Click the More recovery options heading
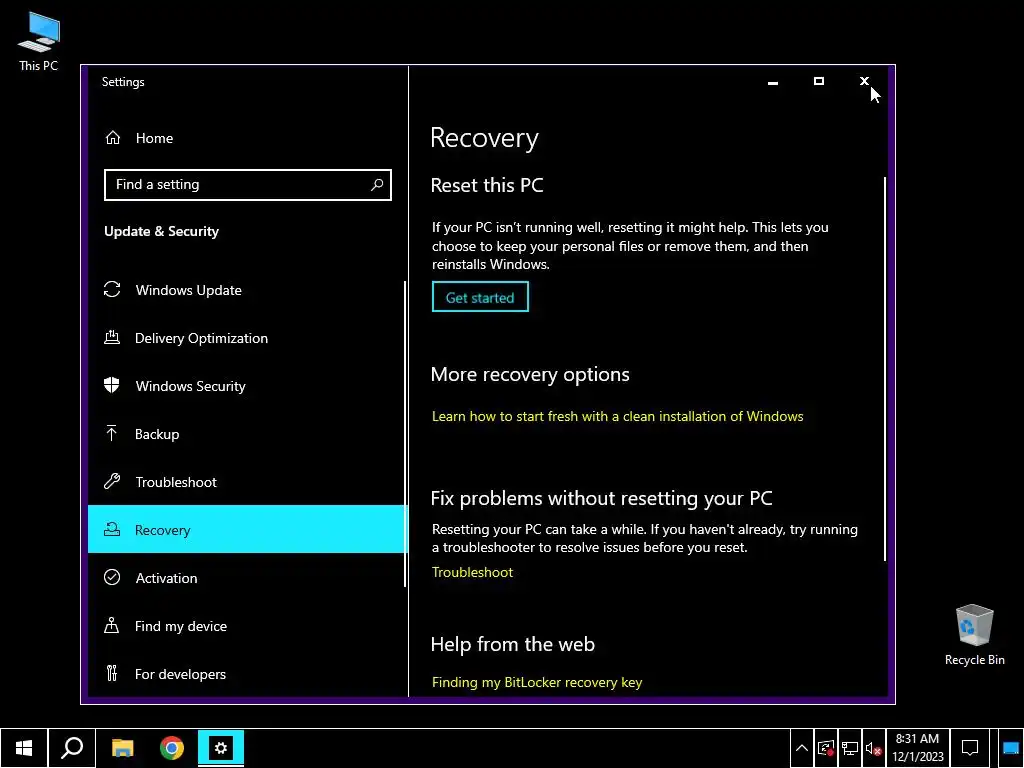 point(530,374)
